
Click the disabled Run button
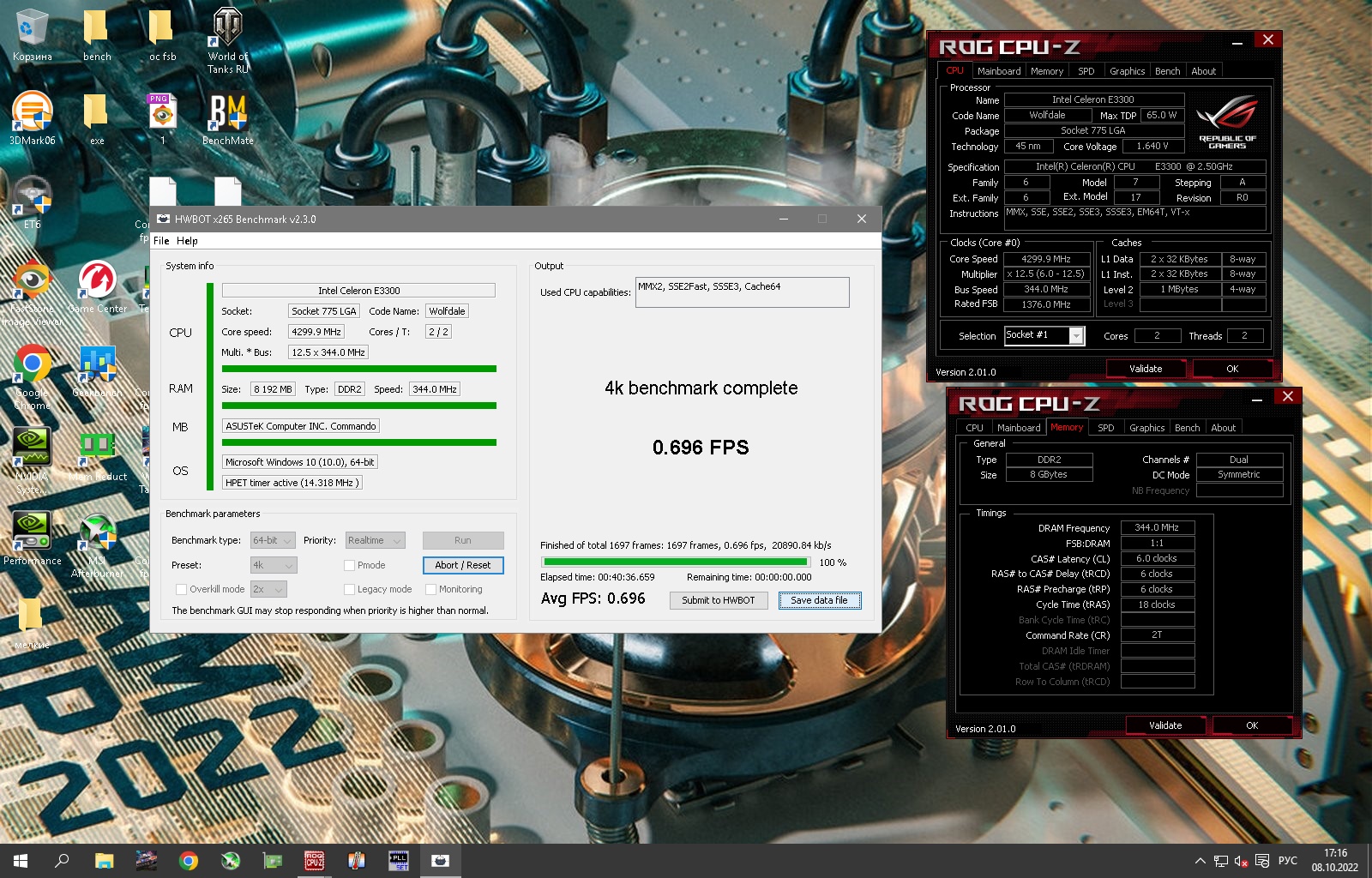(x=463, y=540)
